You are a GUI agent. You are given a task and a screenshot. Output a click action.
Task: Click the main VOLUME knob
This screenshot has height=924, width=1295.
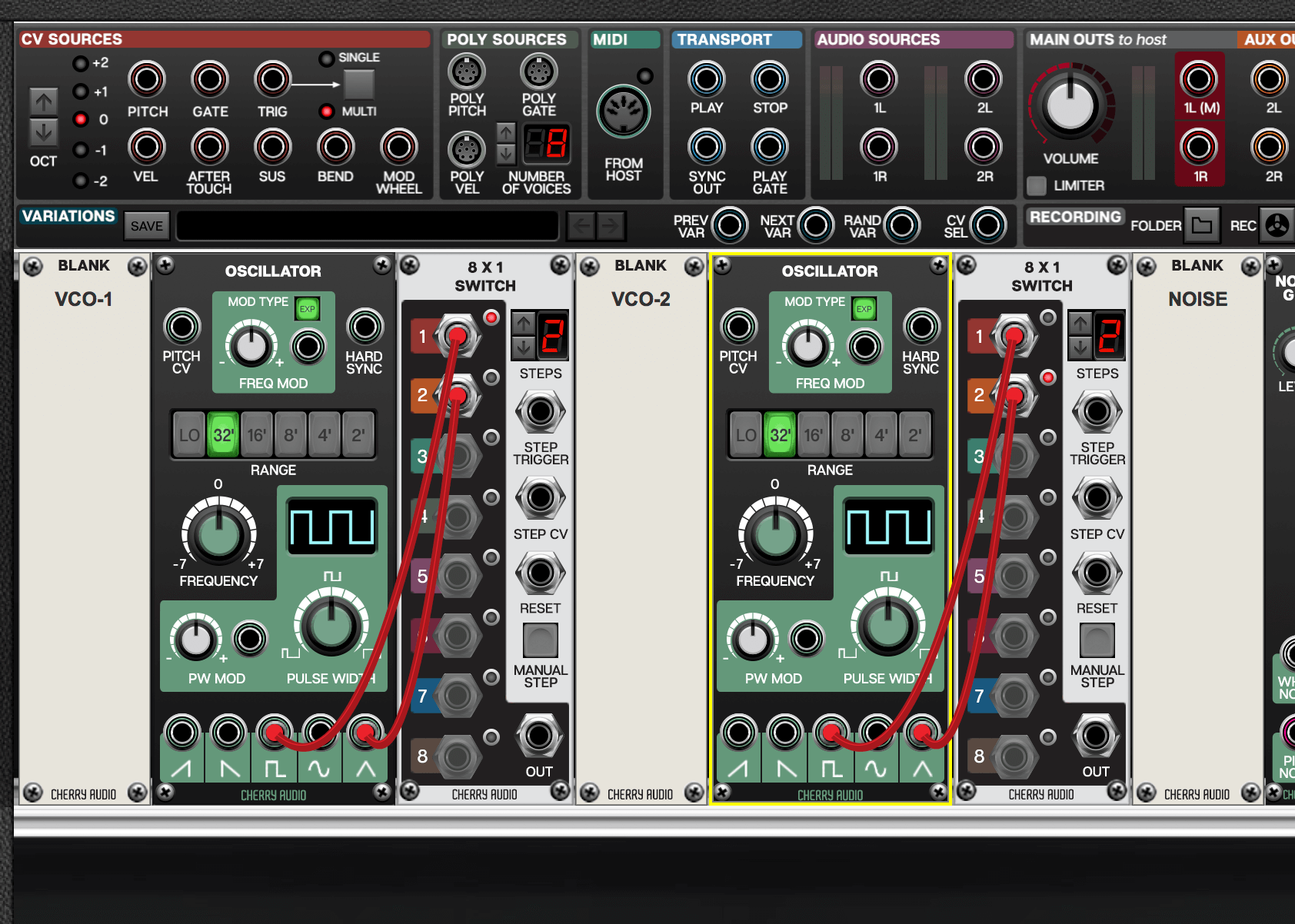click(x=1070, y=106)
